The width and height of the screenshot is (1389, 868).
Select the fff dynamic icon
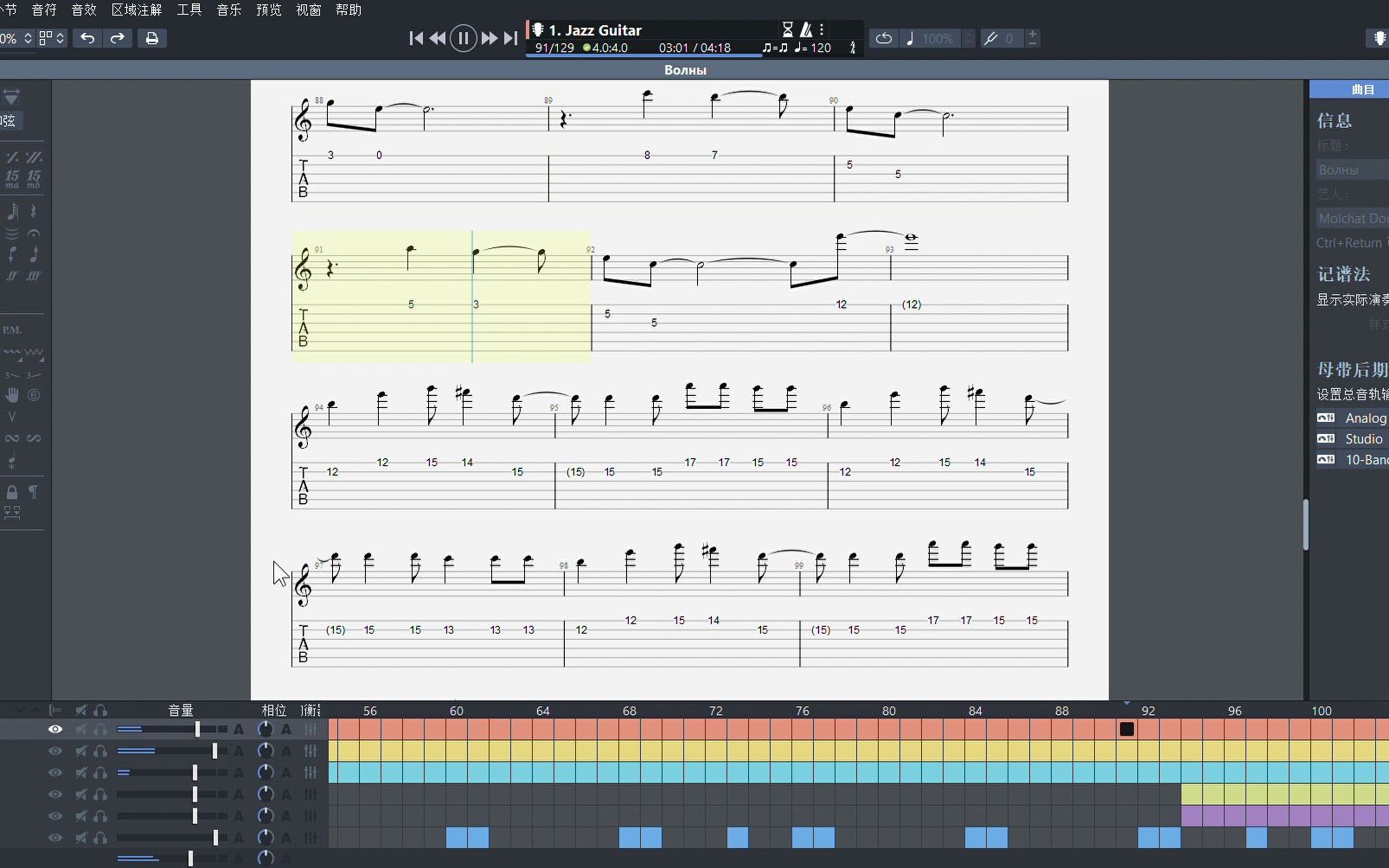tap(34, 276)
